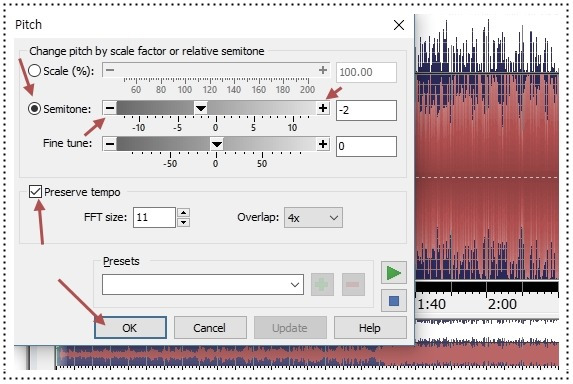Click the Fine tune value field showing 0
The width and height of the screenshot is (573, 384).
(x=366, y=146)
